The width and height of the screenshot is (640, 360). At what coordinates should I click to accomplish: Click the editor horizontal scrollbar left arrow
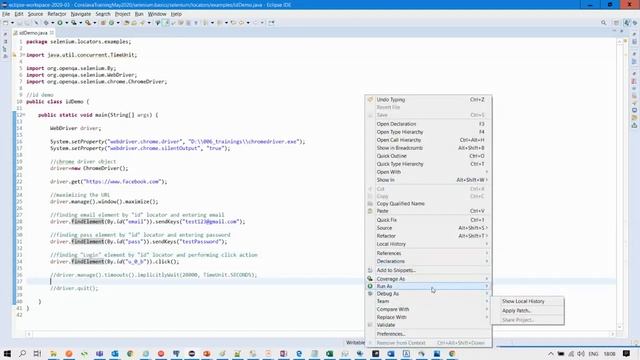coord(29,334)
